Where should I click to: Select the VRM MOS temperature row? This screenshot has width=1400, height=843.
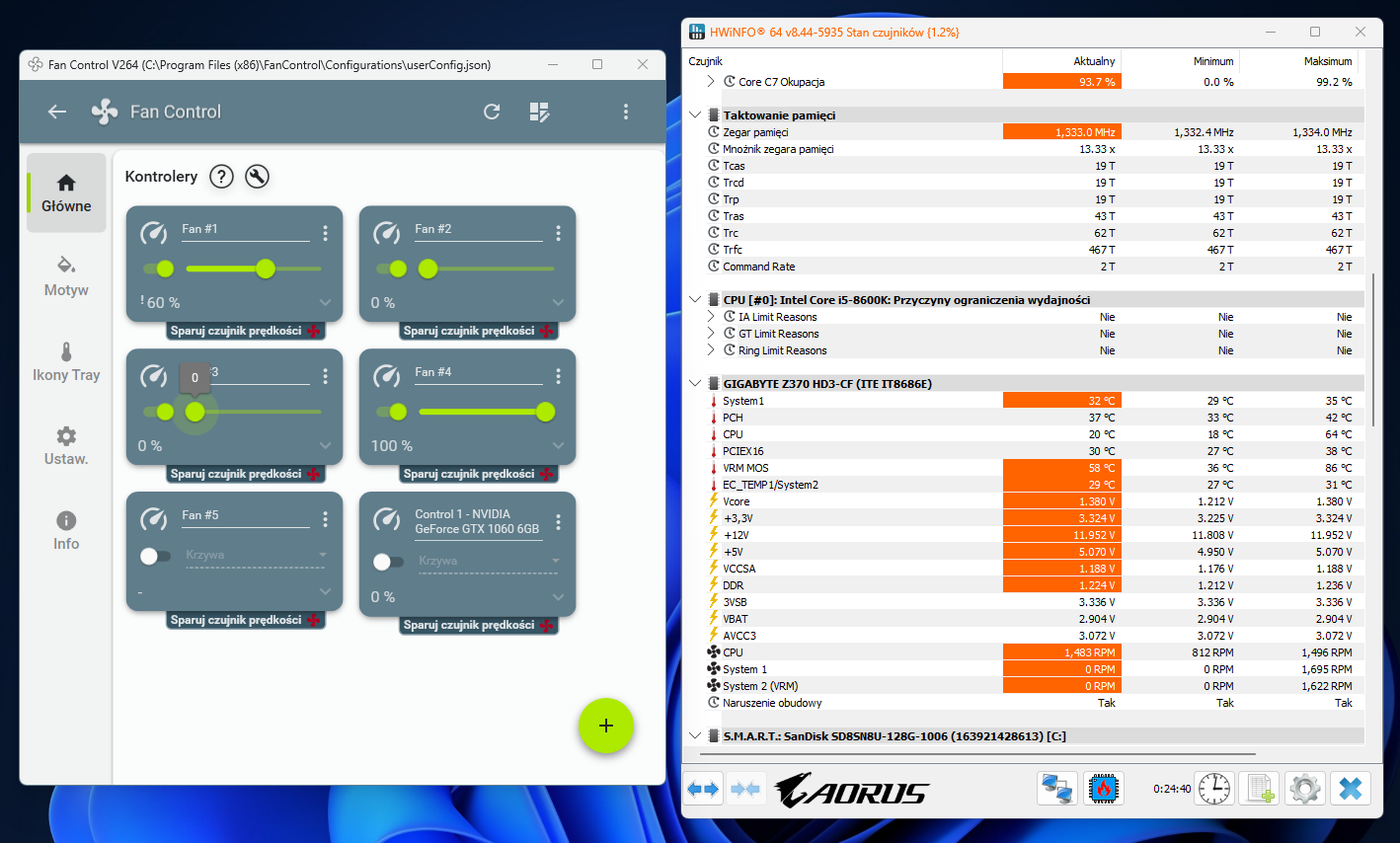(1029, 468)
